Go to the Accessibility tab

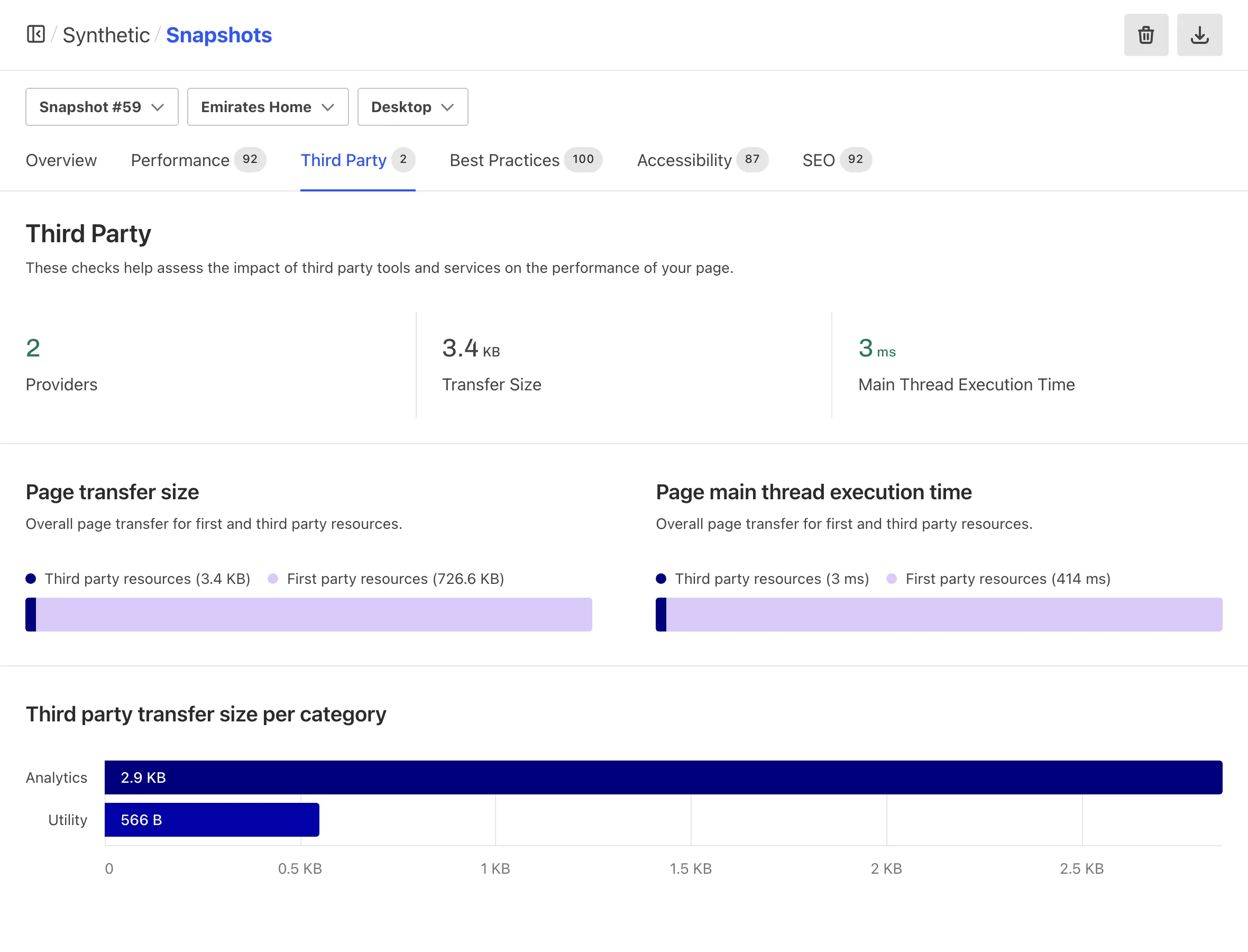pos(702,160)
